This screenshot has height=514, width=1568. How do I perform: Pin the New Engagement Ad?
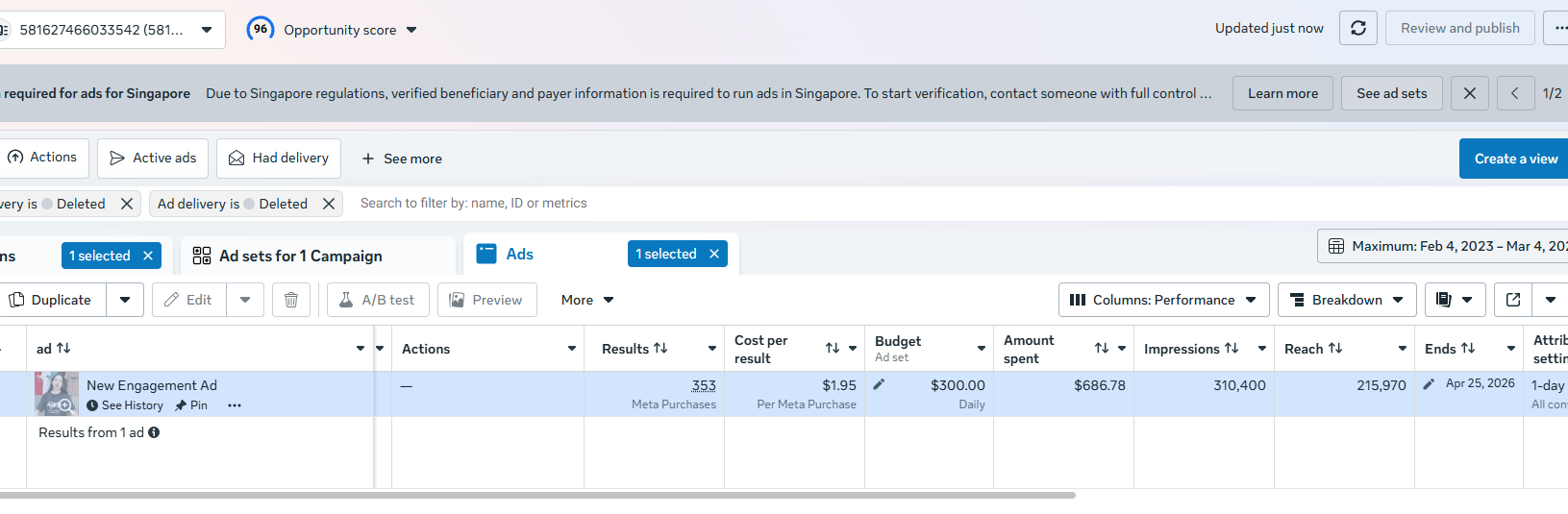point(191,405)
